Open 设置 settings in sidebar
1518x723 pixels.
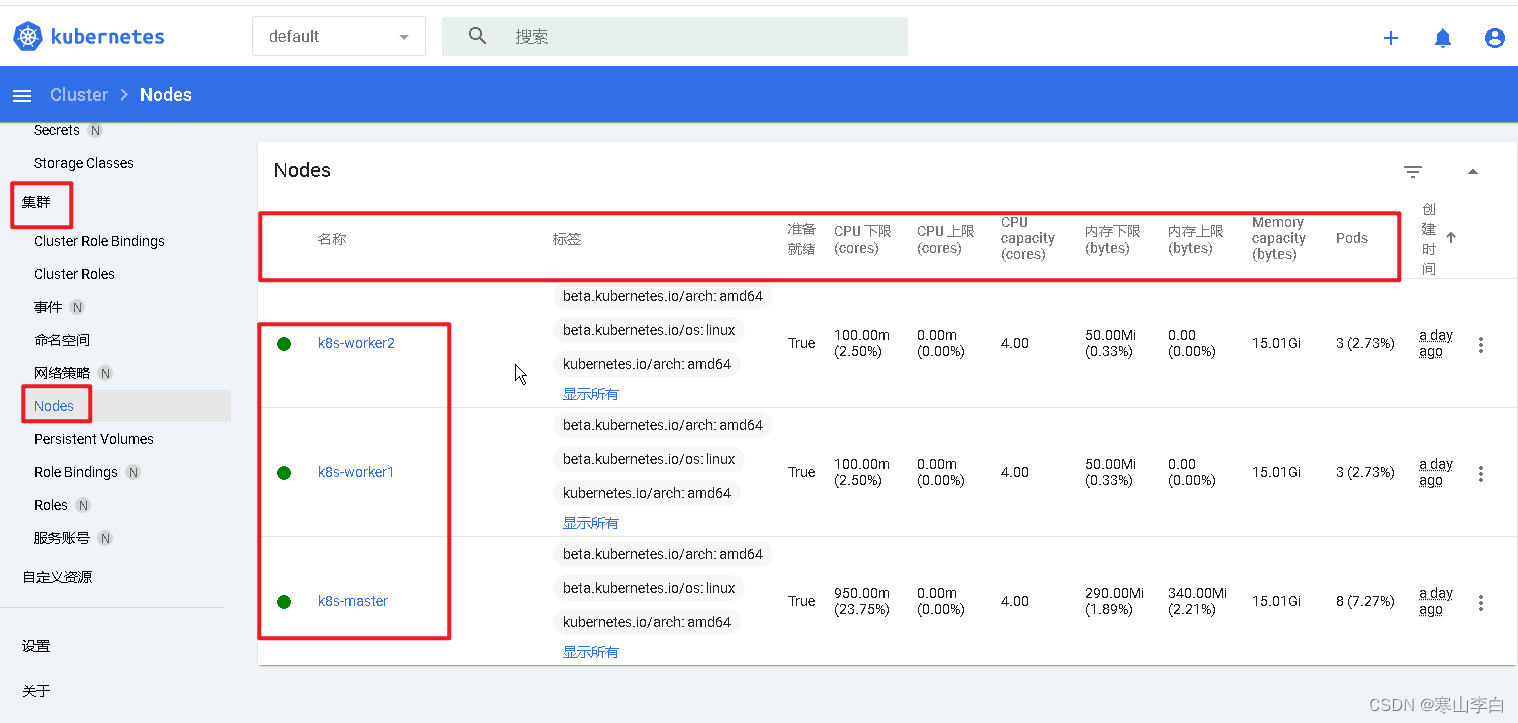tap(36, 646)
